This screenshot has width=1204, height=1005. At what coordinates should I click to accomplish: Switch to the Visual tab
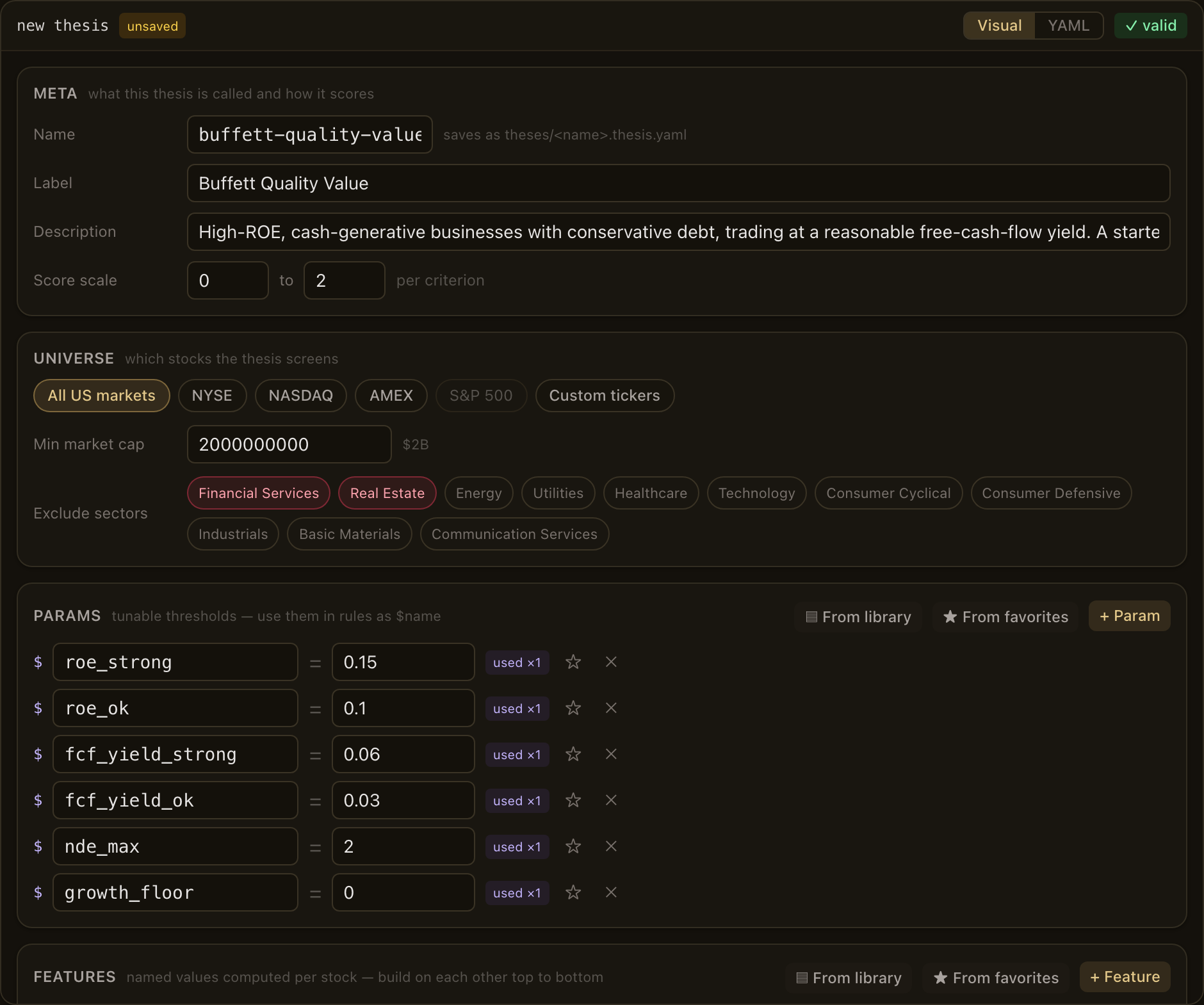pos(999,26)
